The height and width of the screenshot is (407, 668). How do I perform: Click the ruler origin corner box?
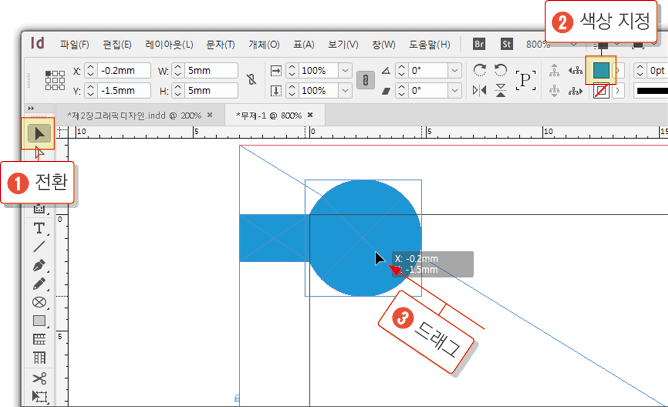(62, 132)
